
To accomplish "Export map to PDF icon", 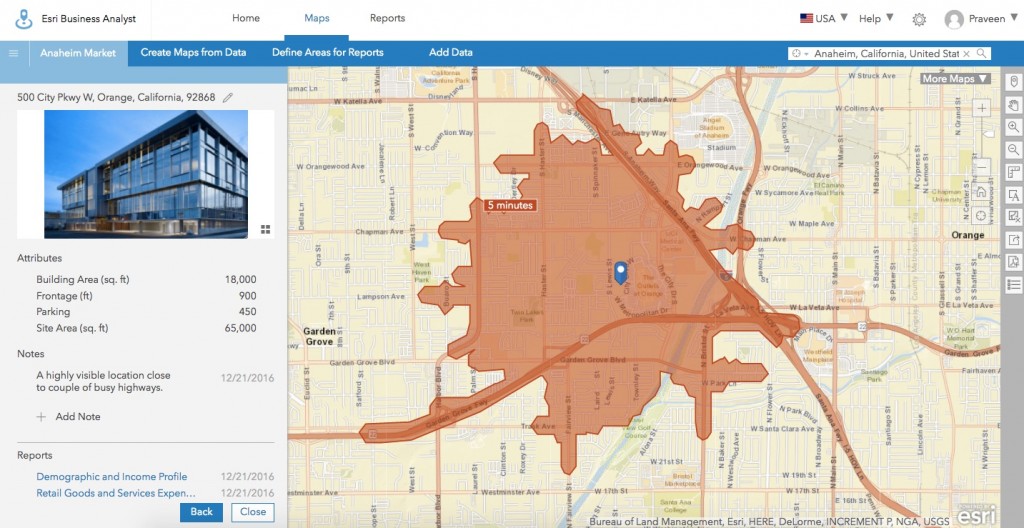I will 1014,261.
